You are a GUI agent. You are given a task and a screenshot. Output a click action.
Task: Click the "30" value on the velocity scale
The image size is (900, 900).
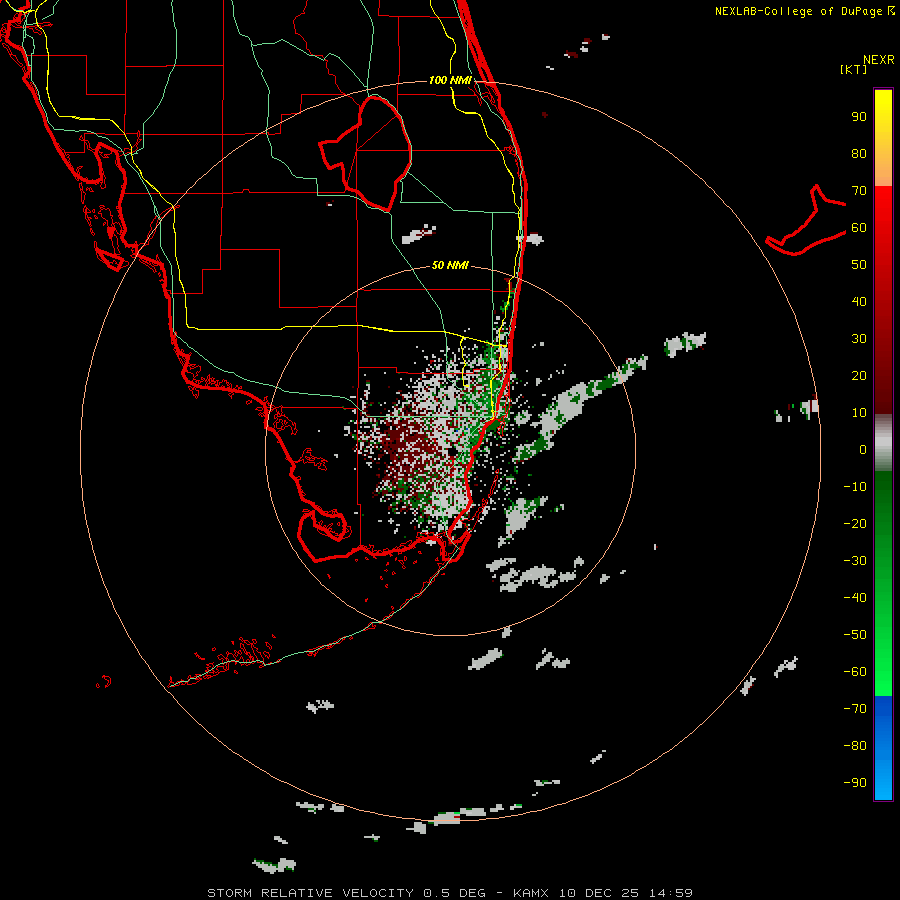click(859, 339)
